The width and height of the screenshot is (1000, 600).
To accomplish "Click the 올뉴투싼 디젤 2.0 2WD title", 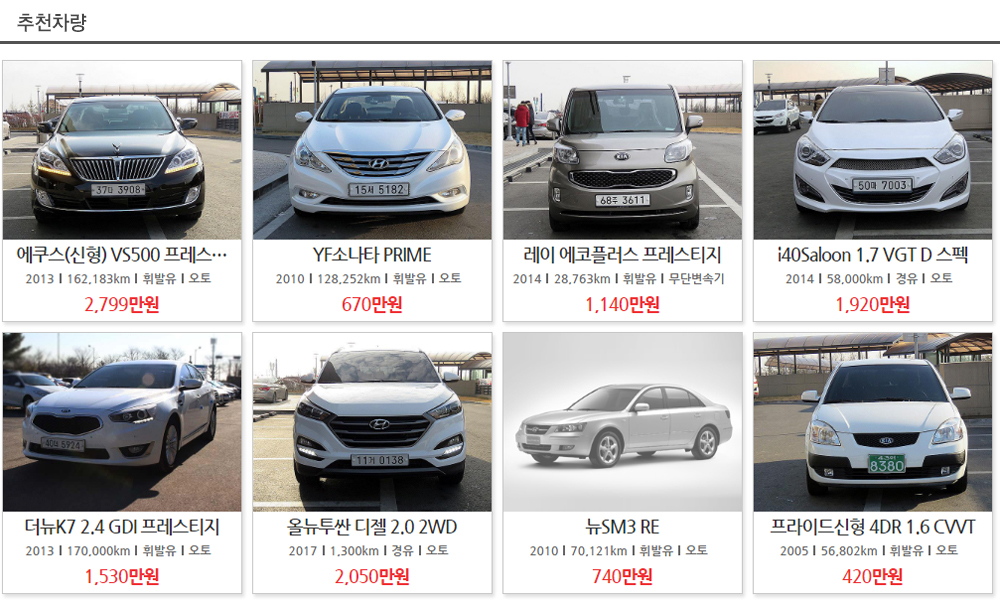I will coord(372,527).
